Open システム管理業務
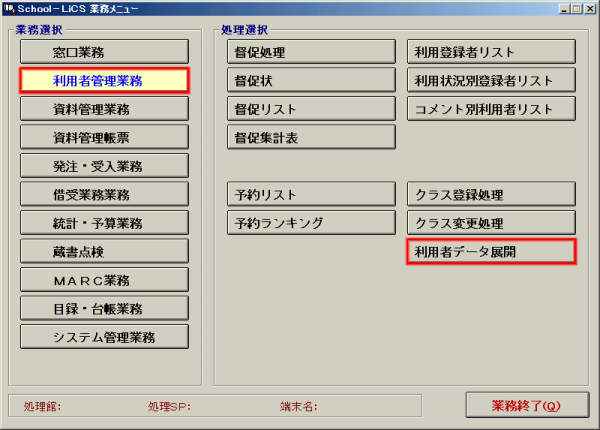The image size is (600, 430). pyautogui.click(x=104, y=337)
